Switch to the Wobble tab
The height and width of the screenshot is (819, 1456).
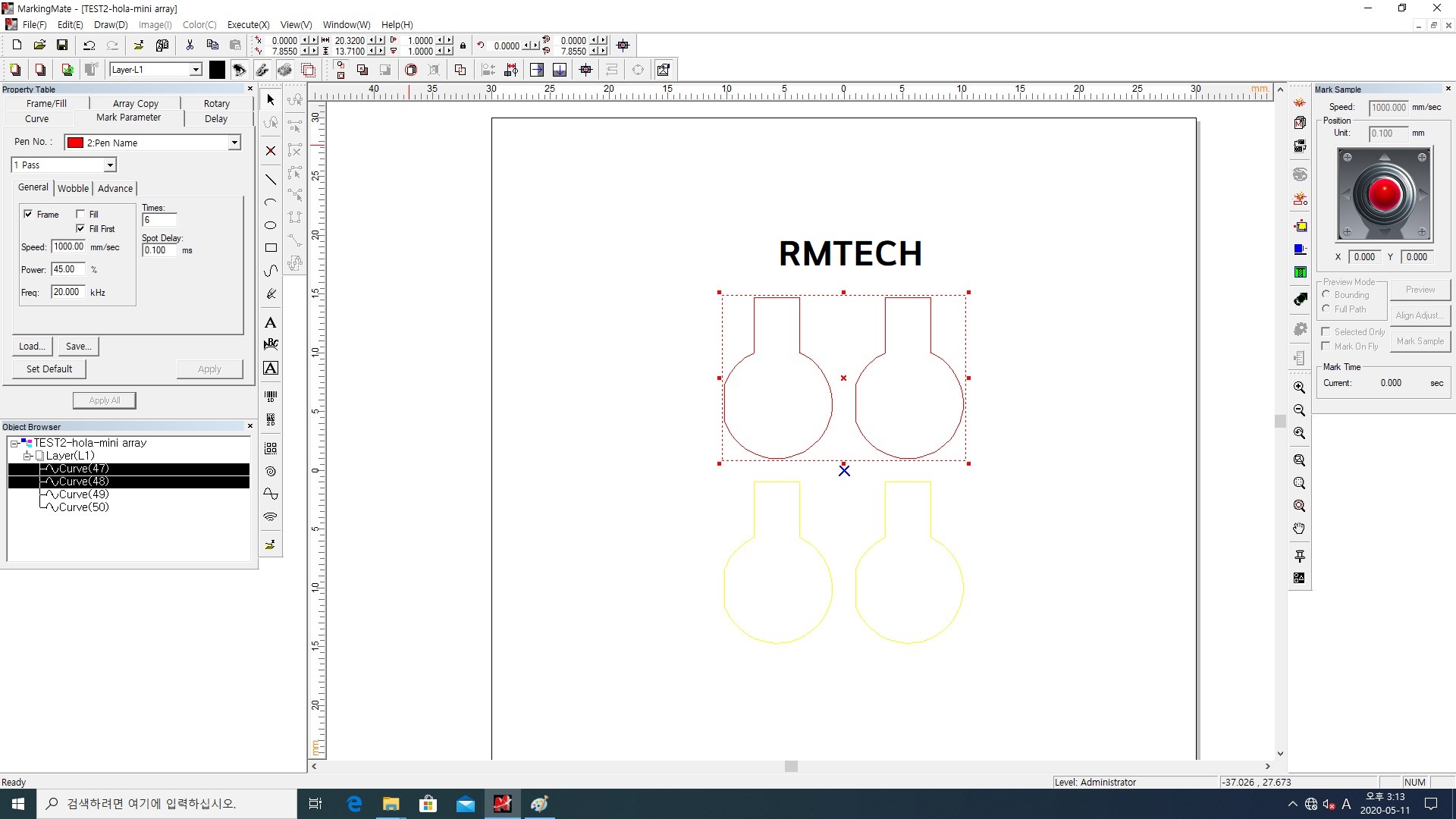pyautogui.click(x=73, y=188)
